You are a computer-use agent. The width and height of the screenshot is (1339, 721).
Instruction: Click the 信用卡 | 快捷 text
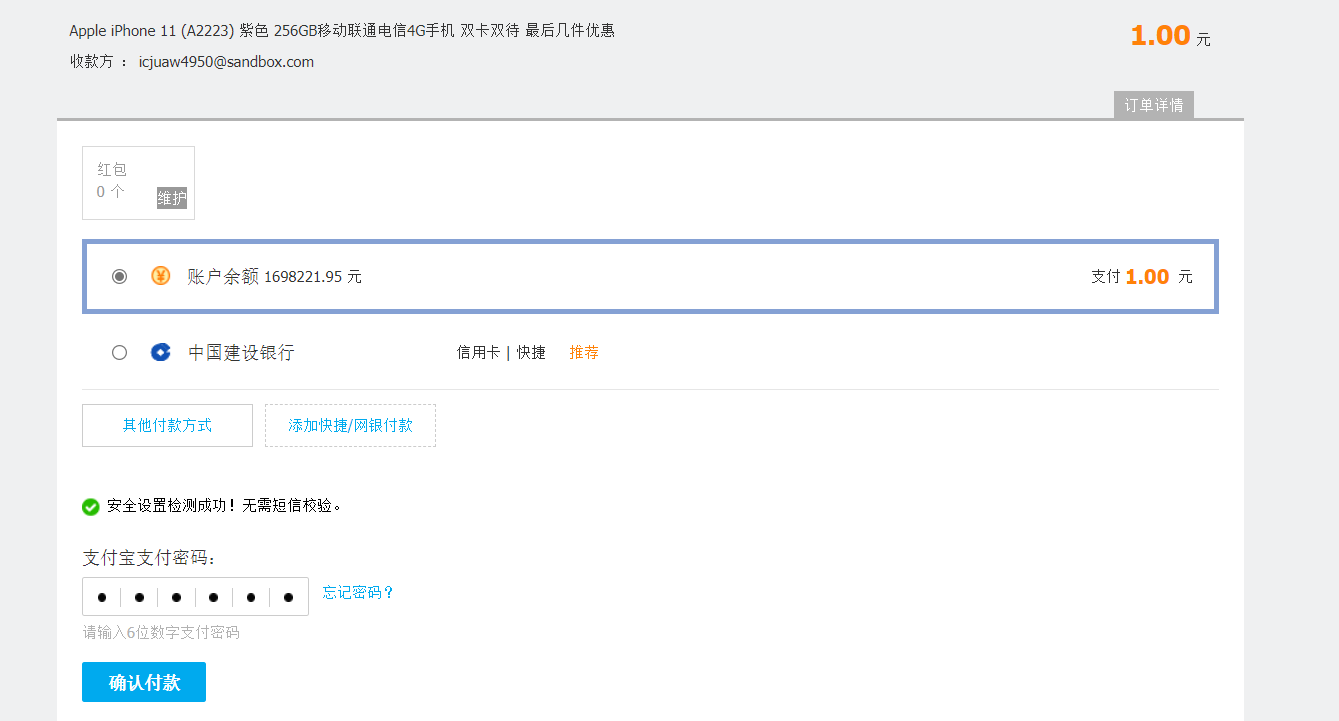pos(501,353)
